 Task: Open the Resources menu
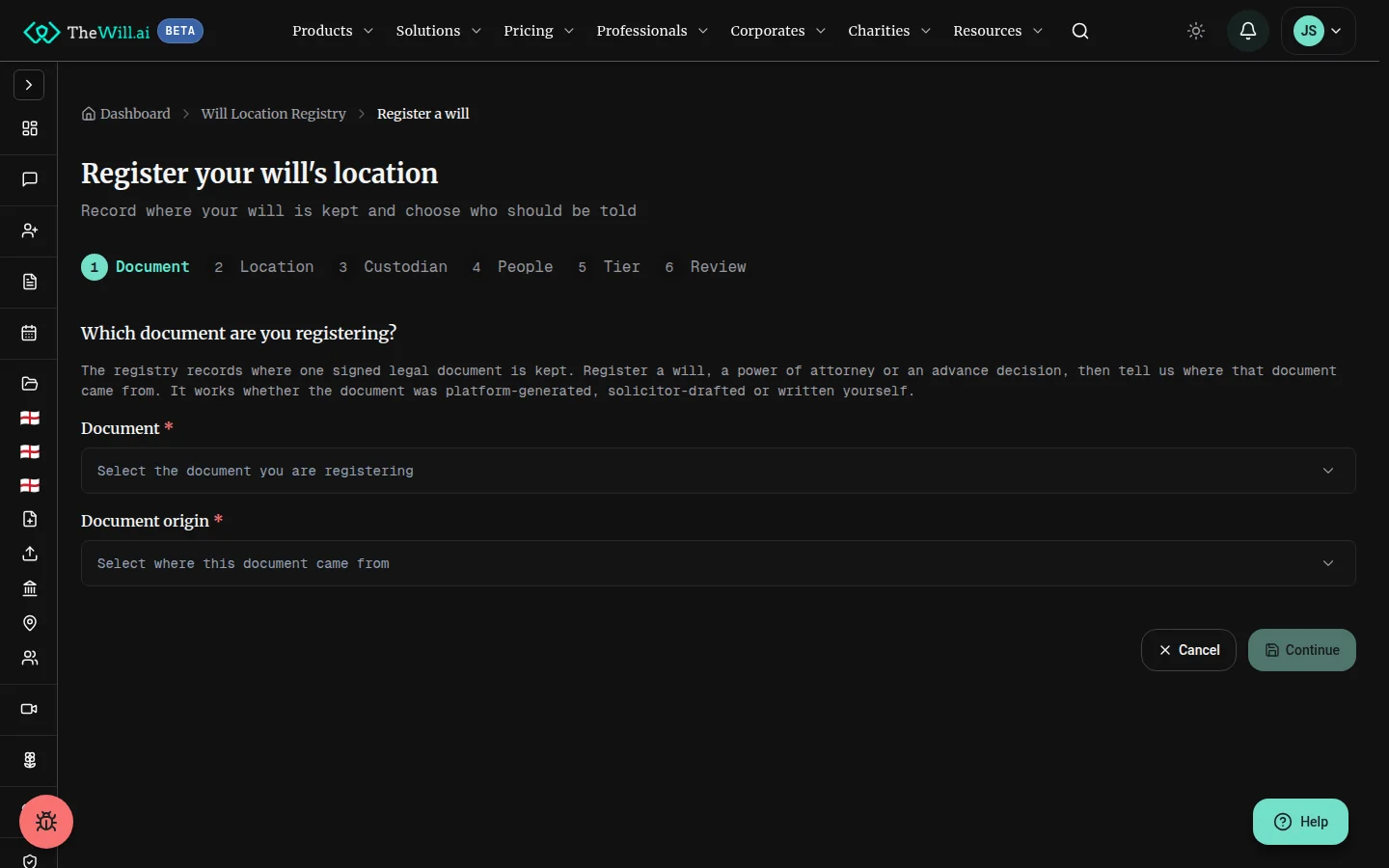tap(998, 31)
